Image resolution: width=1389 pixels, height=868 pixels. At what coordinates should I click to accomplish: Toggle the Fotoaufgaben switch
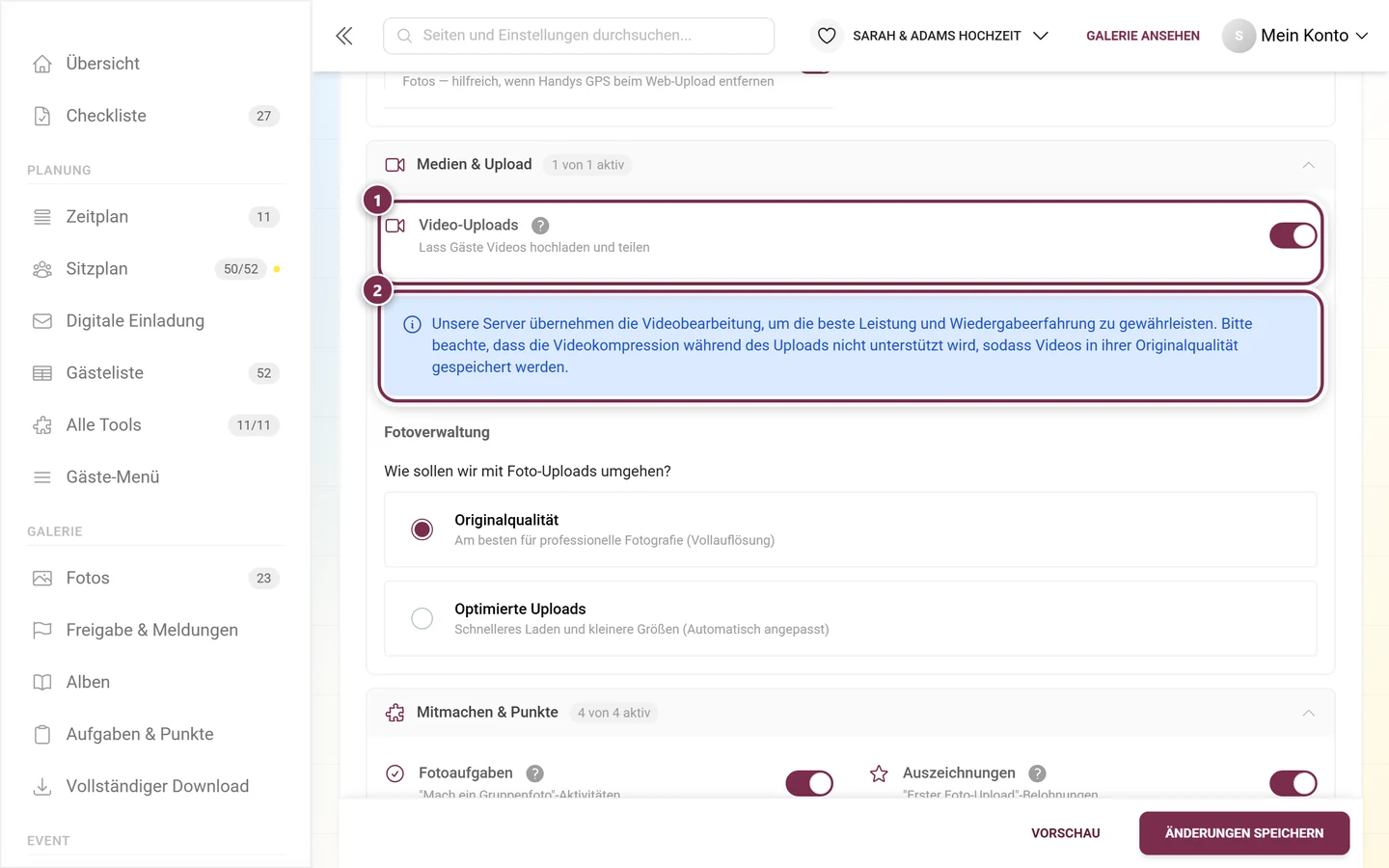809,783
